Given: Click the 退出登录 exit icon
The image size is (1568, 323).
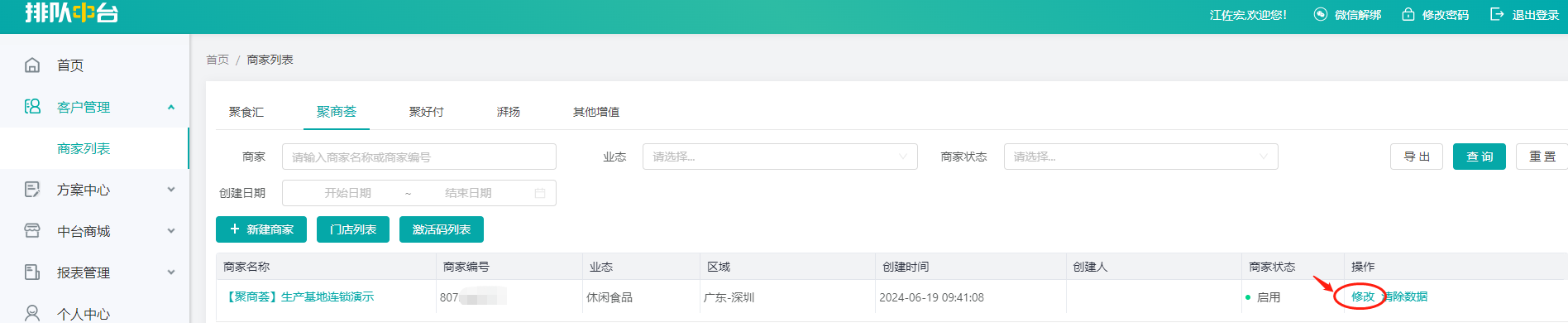Looking at the screenshot, I should tap(1497, 14).
